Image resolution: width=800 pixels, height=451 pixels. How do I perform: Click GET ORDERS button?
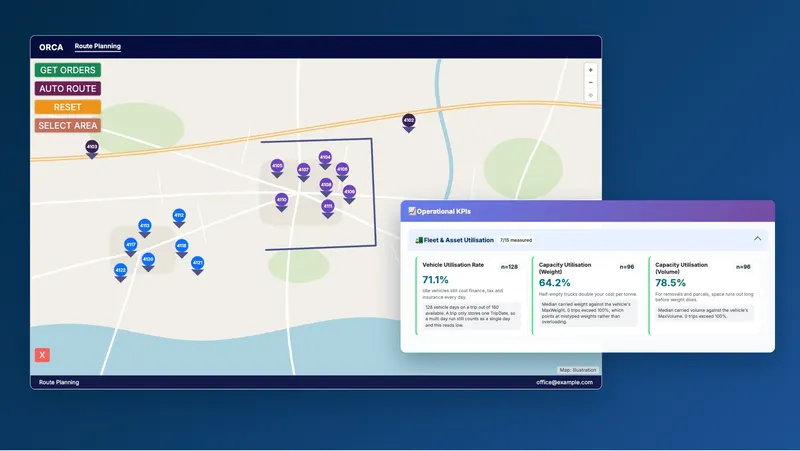point(68,70)
